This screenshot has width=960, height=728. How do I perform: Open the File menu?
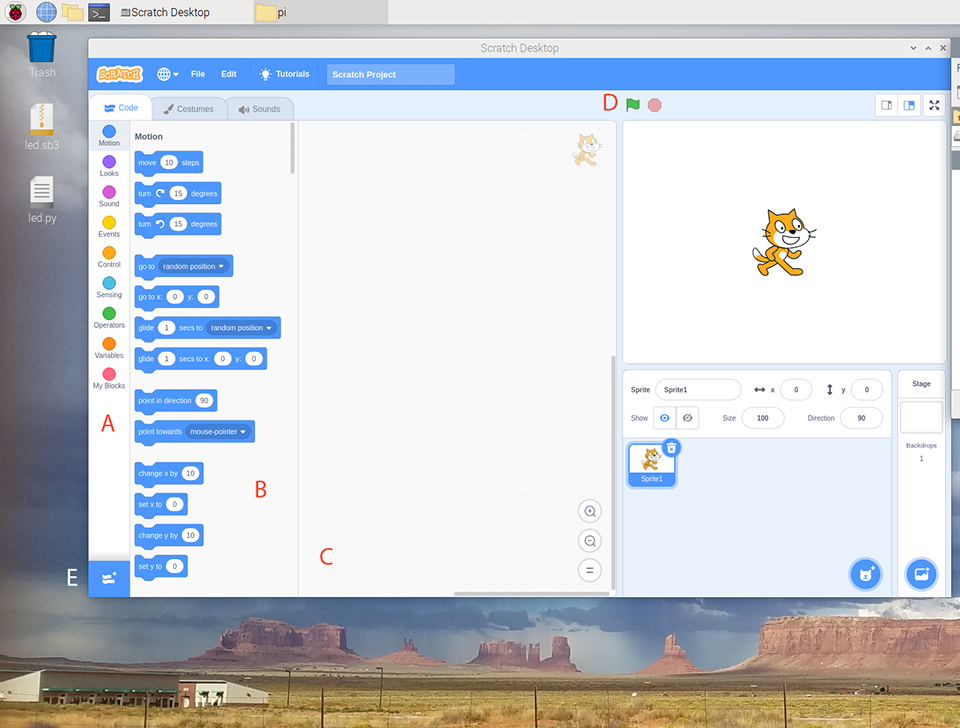198,74
